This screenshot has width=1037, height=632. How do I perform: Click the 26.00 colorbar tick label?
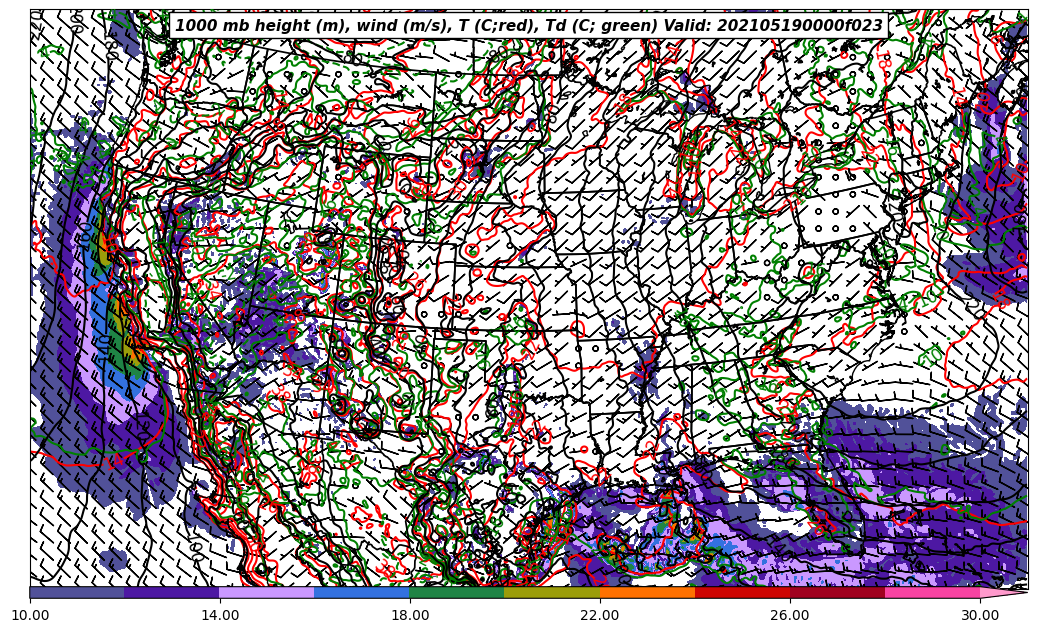[790, 616]
